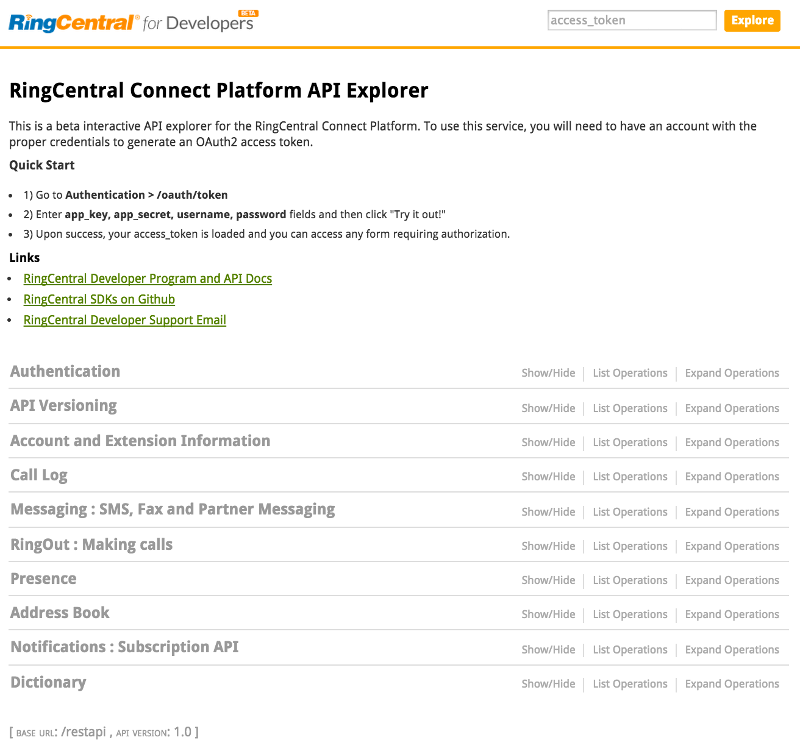
Task: Expand the Authentication section heading
Action: pyautogui.click(x=65, y=371)
